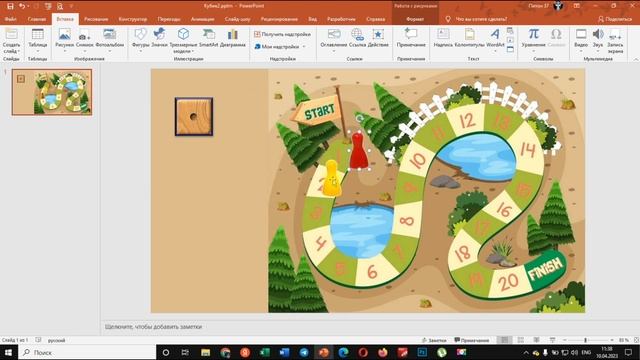Select the yellow game piece
640x360 pixels.
[332, 178]
